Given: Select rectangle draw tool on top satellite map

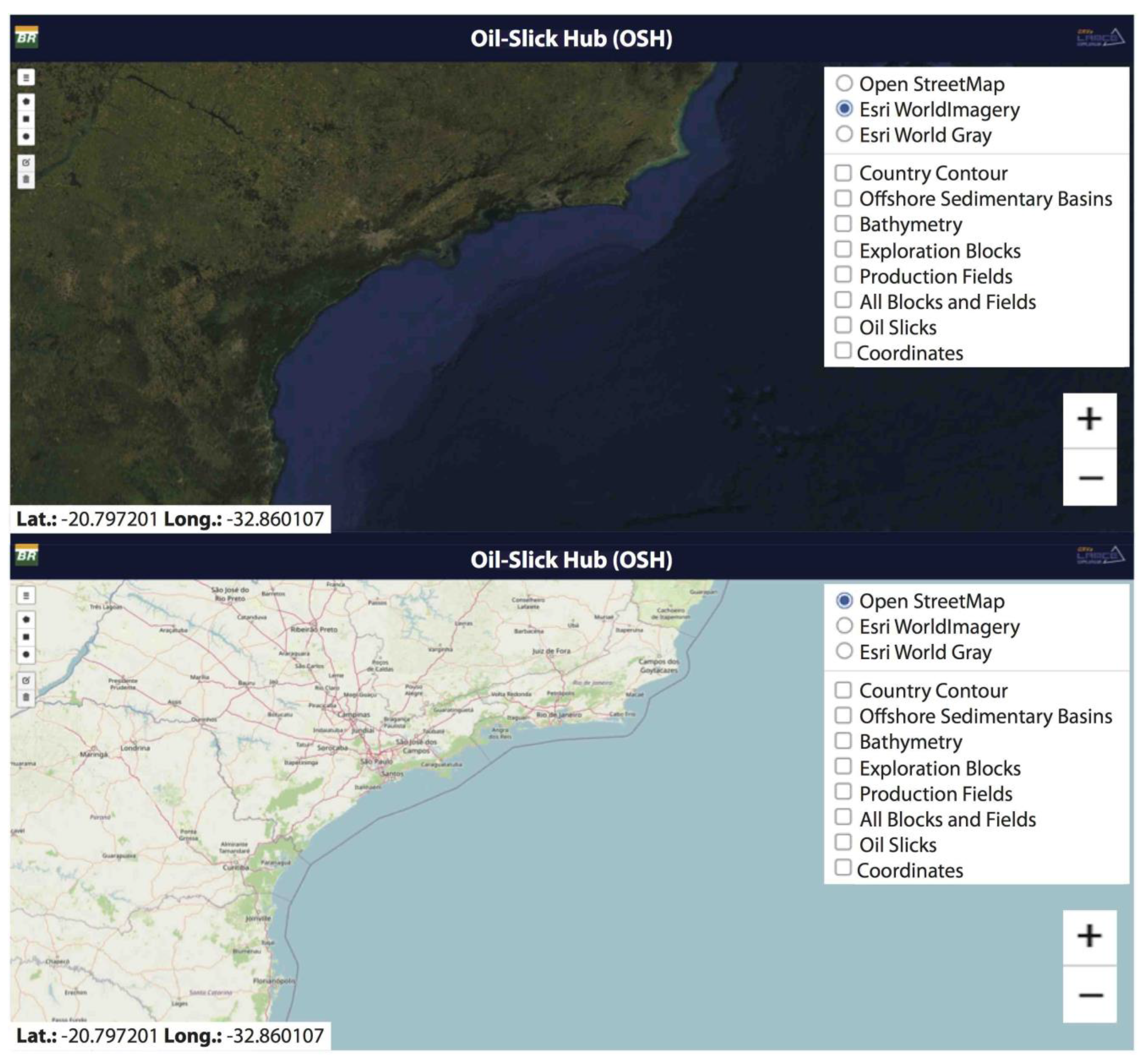Looking at the screenshot, I should coord(26,119).
